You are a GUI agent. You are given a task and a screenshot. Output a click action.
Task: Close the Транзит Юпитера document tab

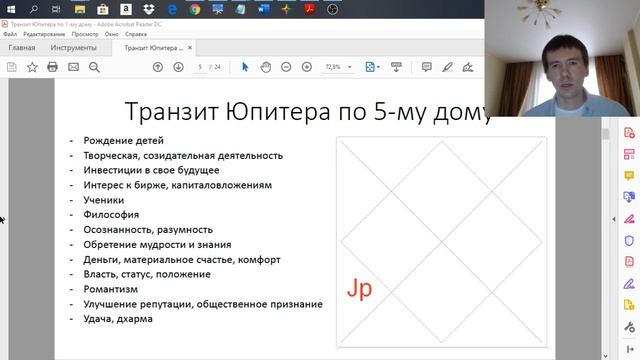(190, 48)
